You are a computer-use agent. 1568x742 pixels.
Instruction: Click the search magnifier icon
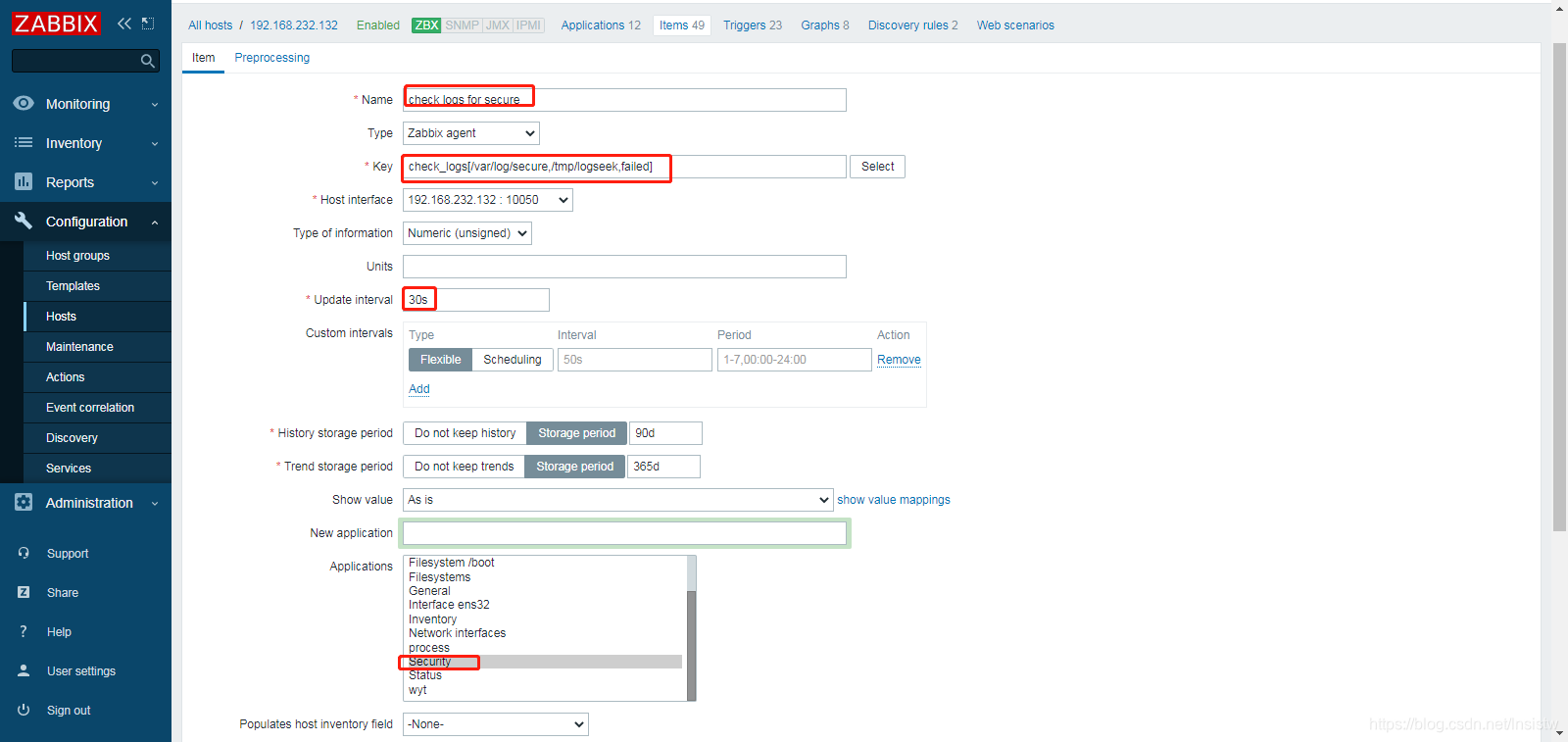coord(148,61)
